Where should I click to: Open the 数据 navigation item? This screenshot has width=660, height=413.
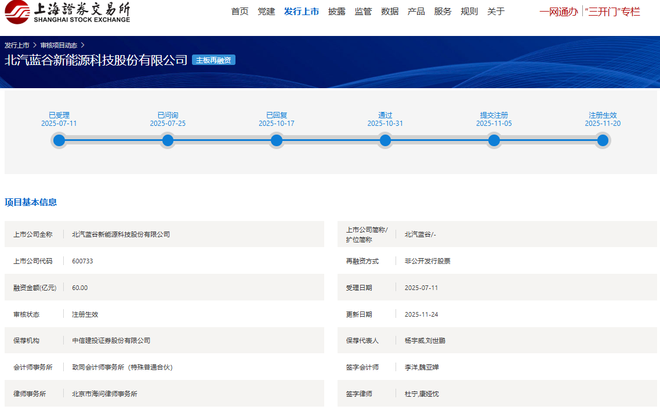point(390,12)
